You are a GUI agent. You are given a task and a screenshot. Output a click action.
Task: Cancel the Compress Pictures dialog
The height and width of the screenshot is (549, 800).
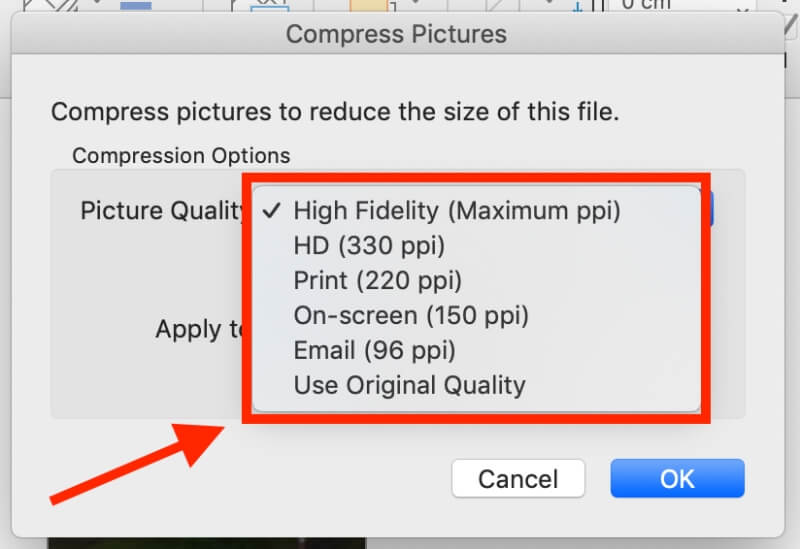[x=518, y=479]
